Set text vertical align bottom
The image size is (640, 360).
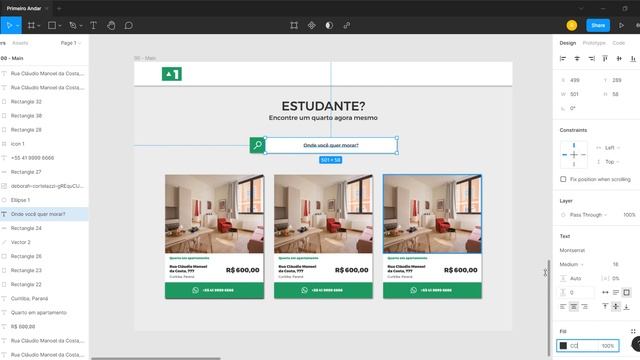pyautogui.click(x=627, y=306)
